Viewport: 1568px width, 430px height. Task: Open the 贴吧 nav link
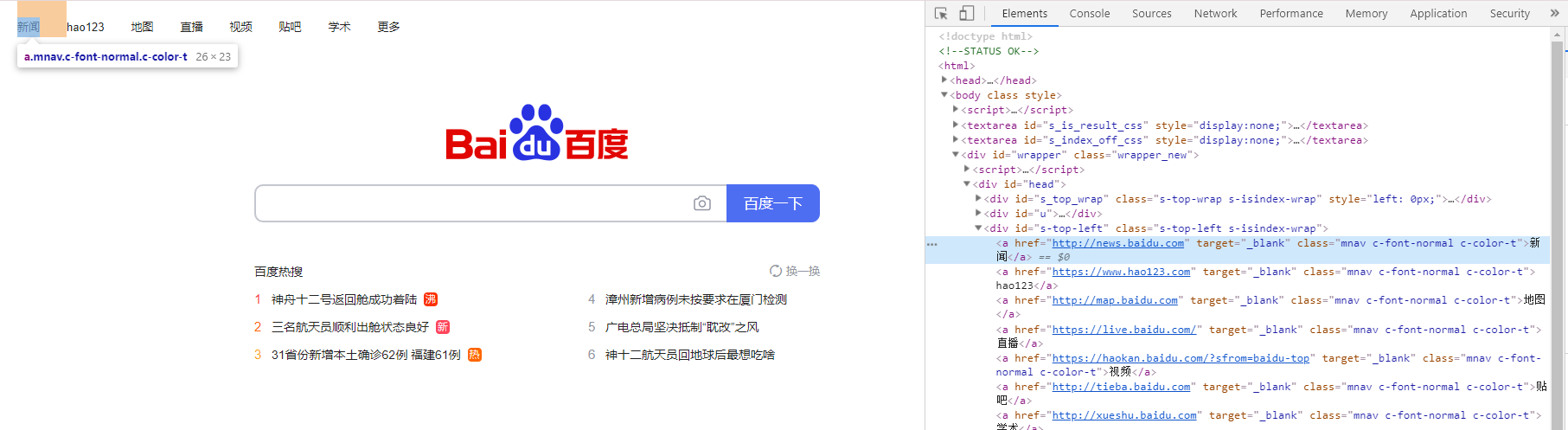291,27
